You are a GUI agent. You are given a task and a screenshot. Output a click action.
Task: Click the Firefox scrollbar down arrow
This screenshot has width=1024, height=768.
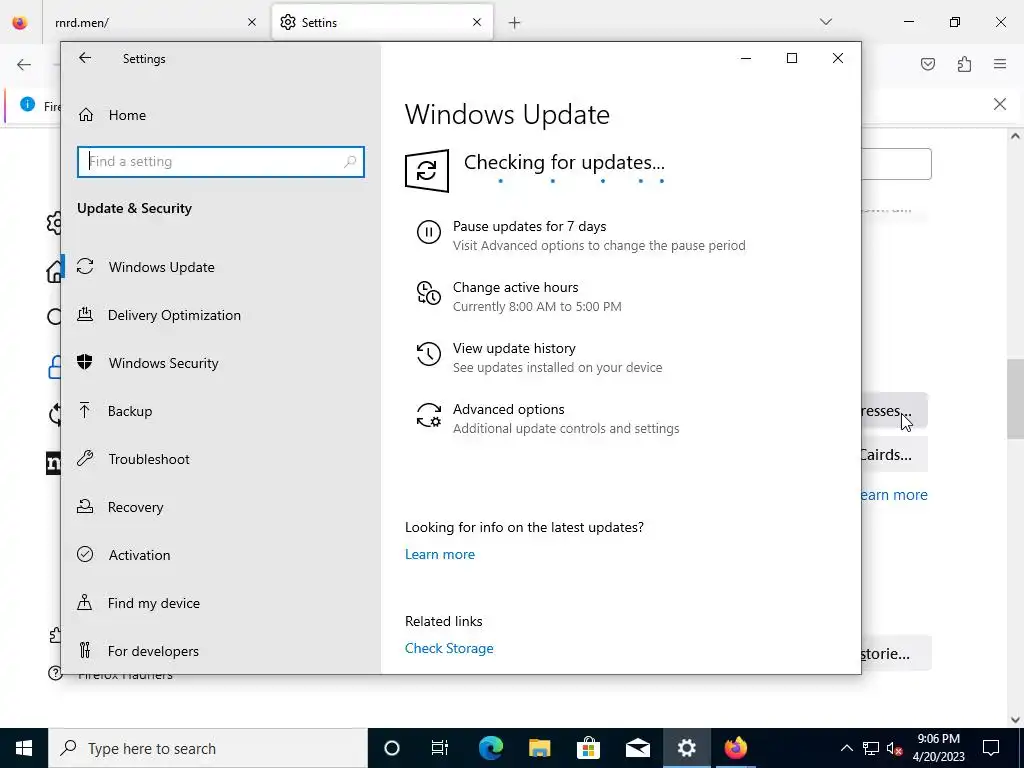pyautogui.click(x=1015, y=719)
